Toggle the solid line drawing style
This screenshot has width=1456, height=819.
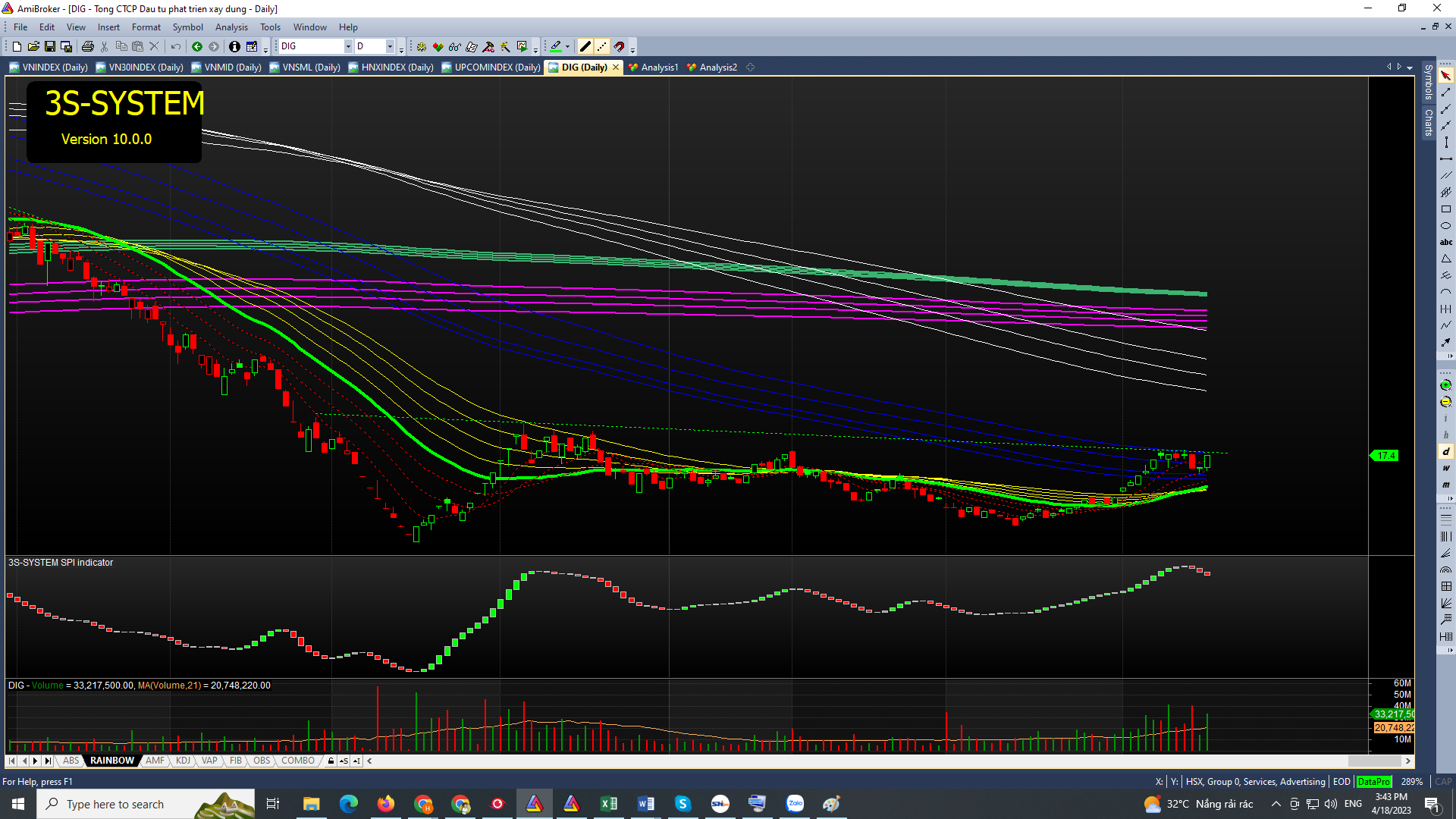coord(585,47)
